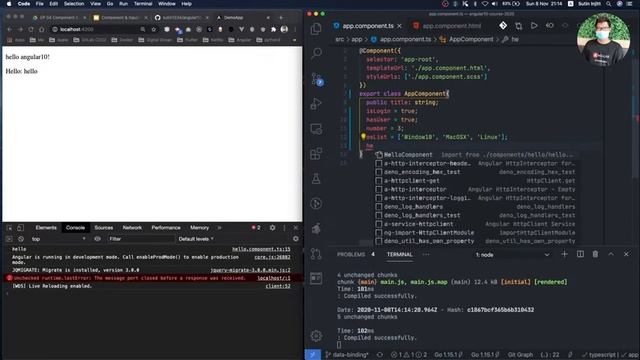This screenshot has height=360, width=640.
Task: Open the 'top' context dropdown in console
Action: (58, 239)
